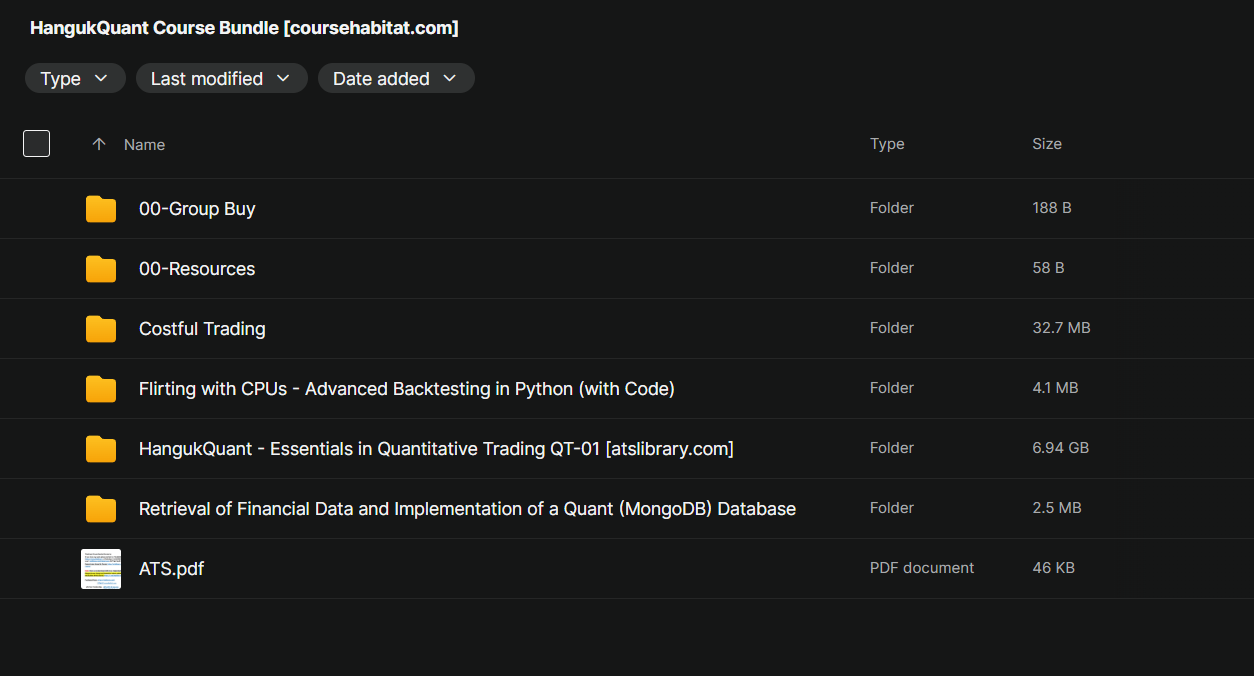Tick the select-all checkbox in header
The height and width of the screenshot is (676, 1254).
[37, 144]
